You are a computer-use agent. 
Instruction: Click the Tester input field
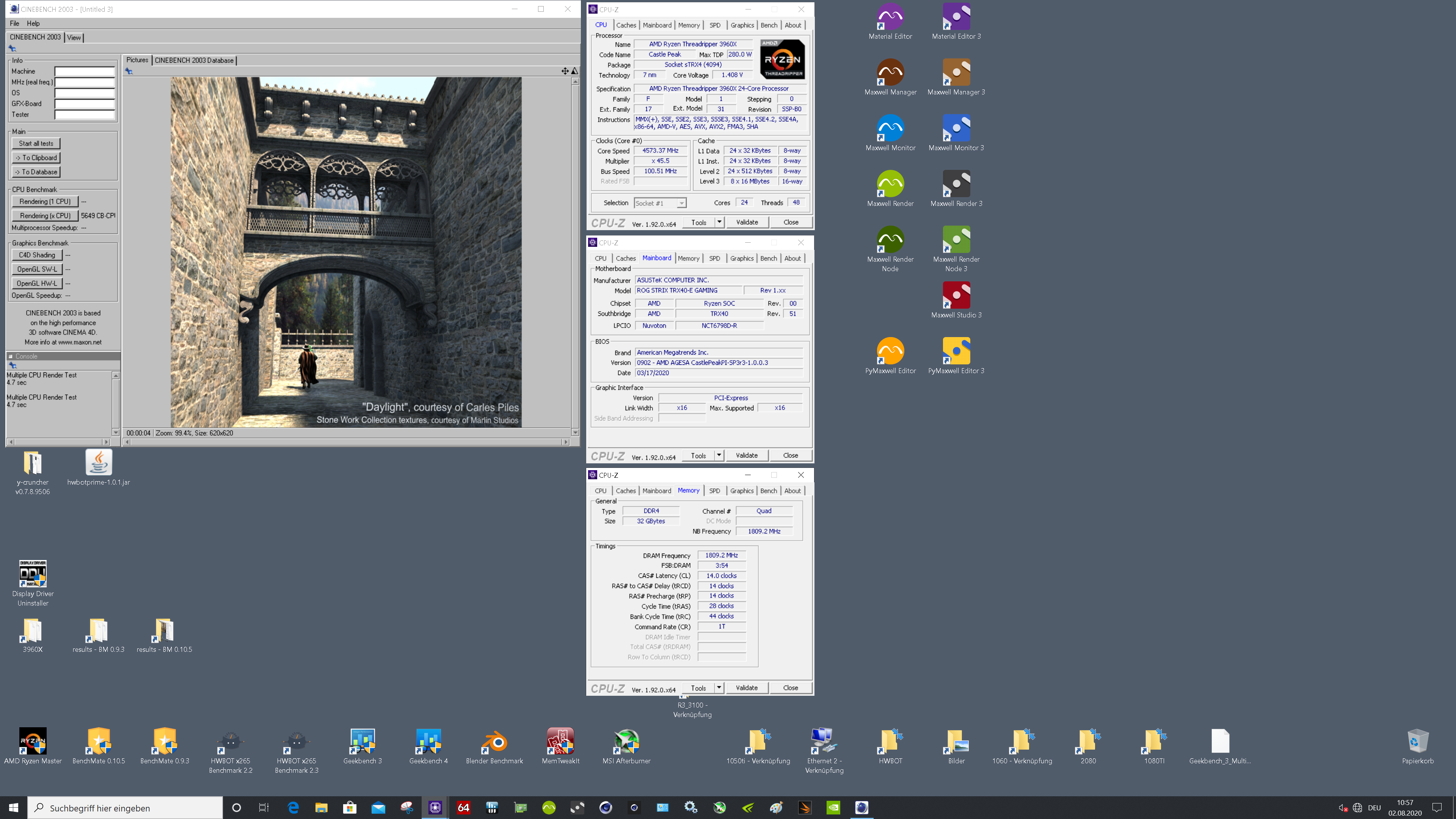click(84, 114)
